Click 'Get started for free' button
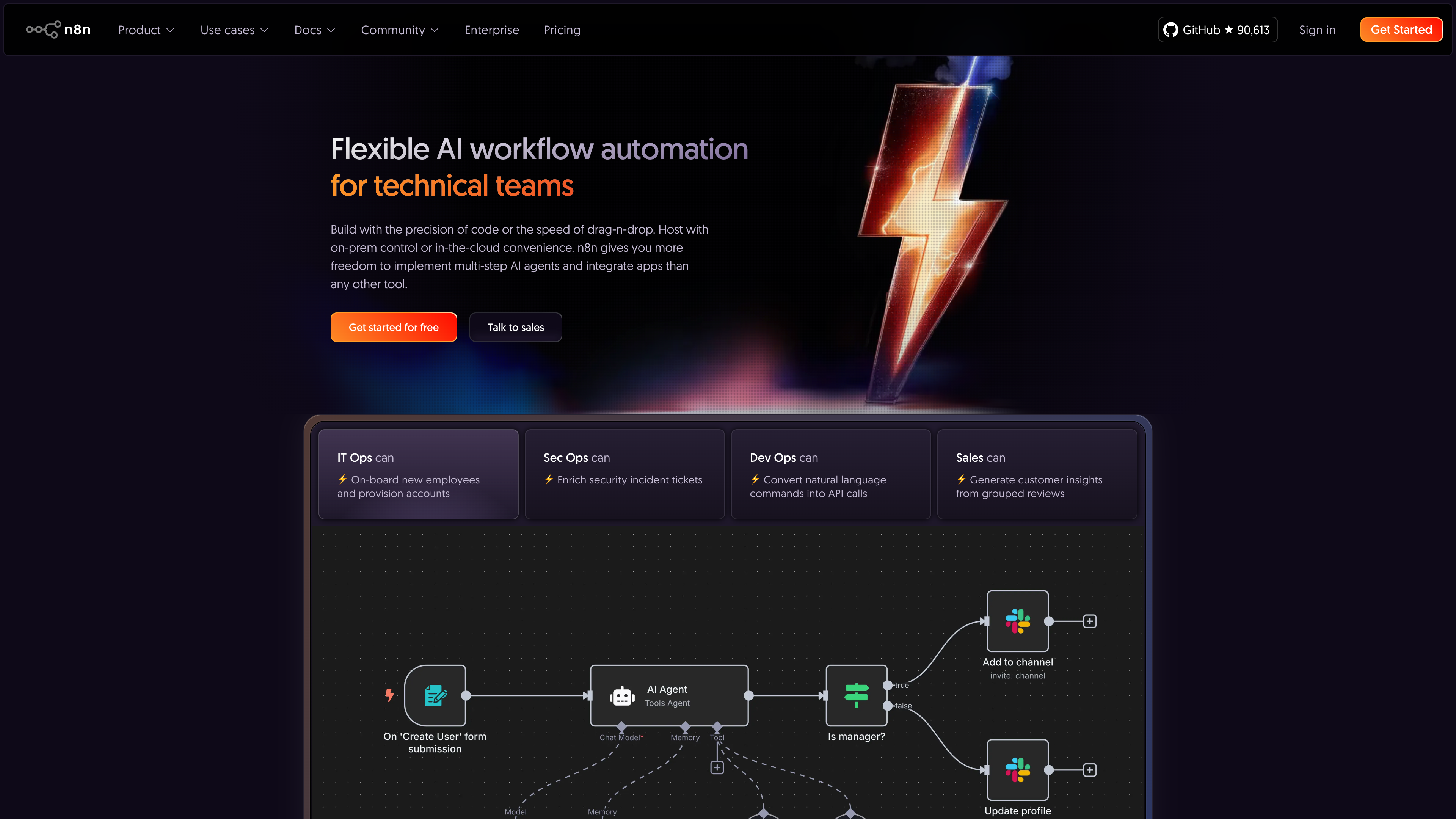This screenshot has height=819, width=1456. [x=394, y=327]
